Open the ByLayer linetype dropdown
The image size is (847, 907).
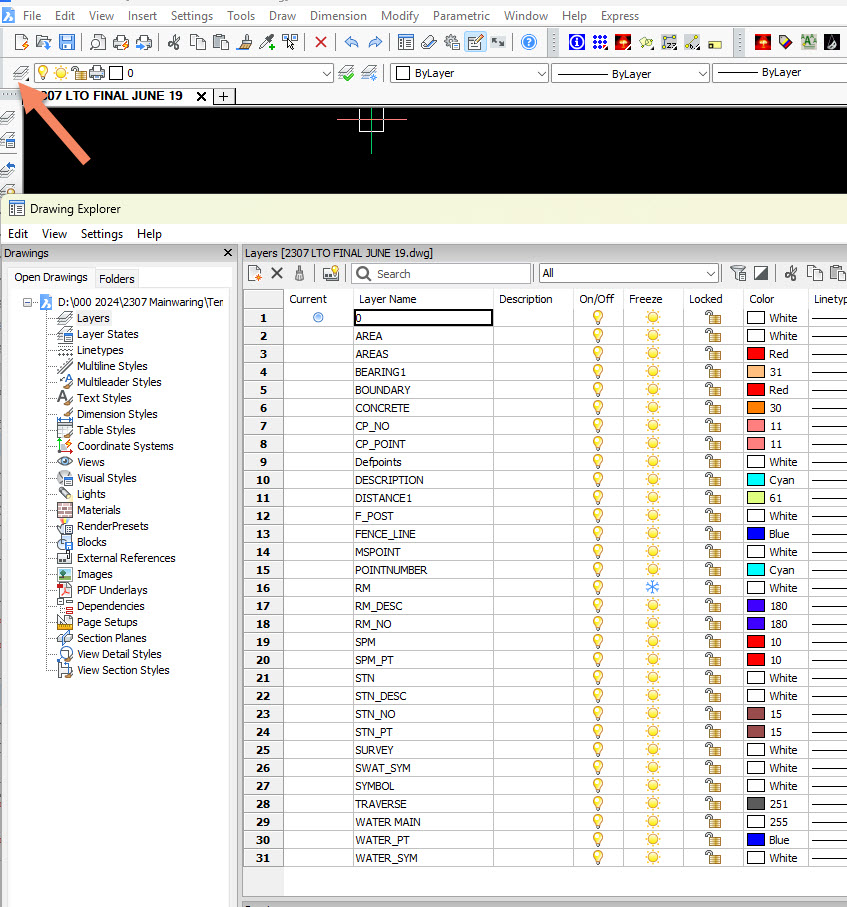click(631, 73)
